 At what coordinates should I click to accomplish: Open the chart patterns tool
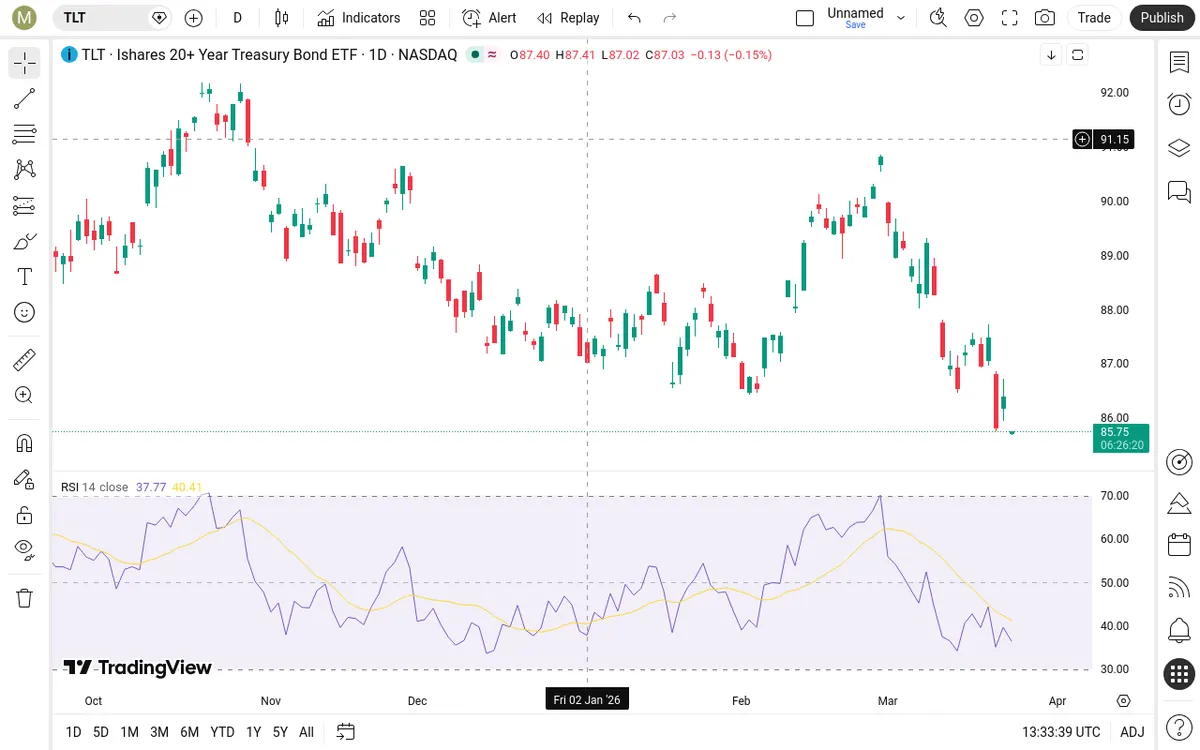pos(25,170)
